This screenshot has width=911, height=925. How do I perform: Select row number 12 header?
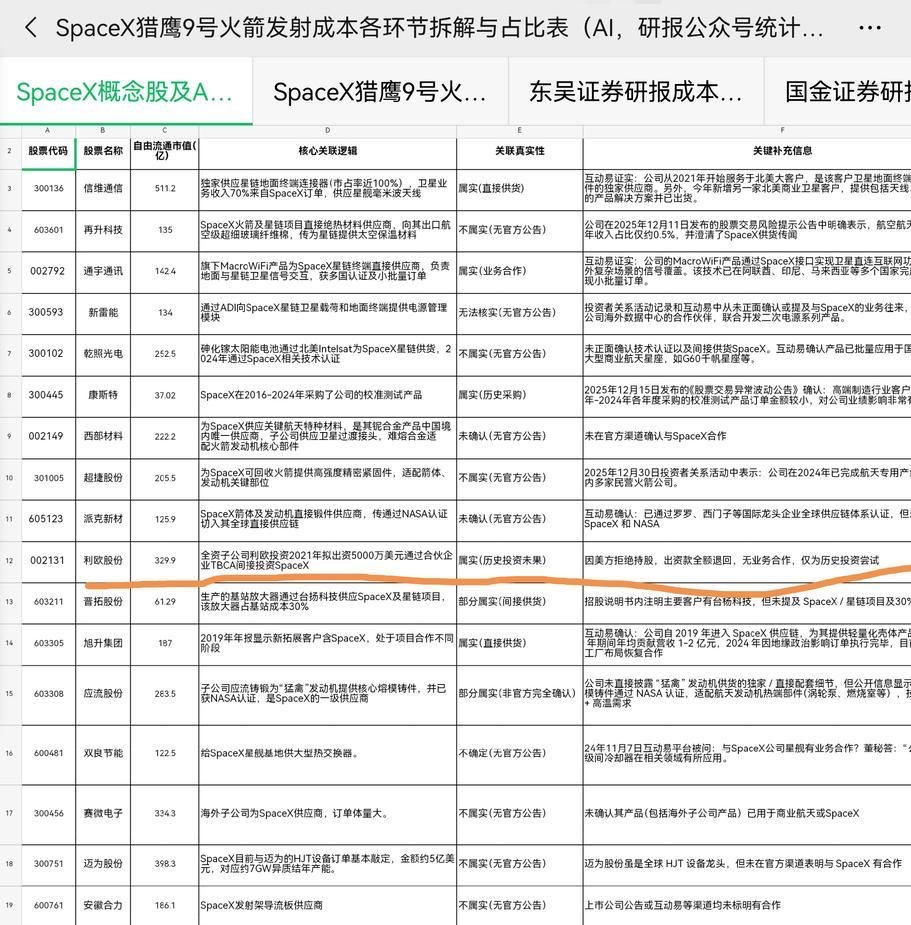[10, 560]
